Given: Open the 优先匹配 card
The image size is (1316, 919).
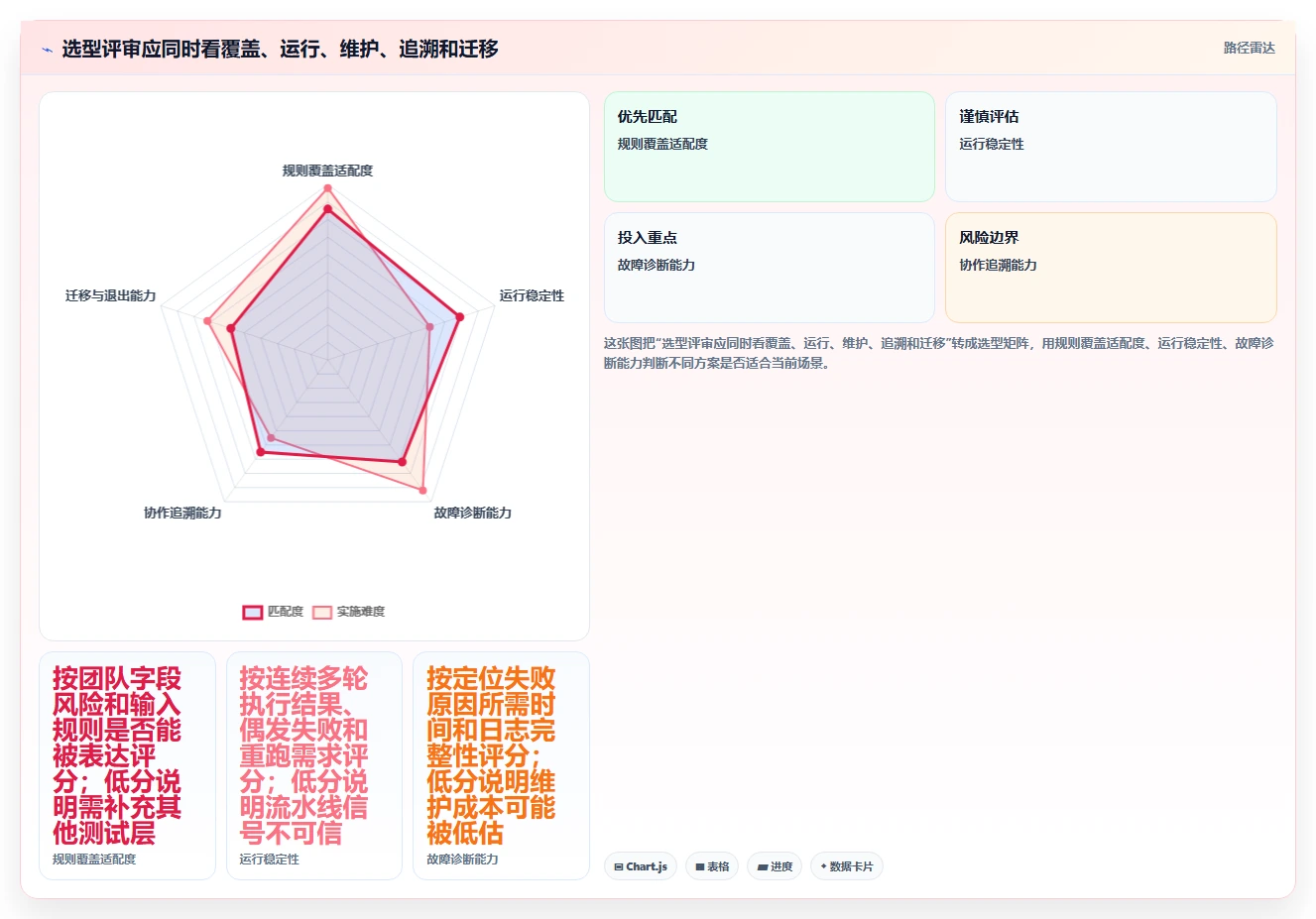Looking at the screenshot, I should pyautogui.click(x=770, y=147).
